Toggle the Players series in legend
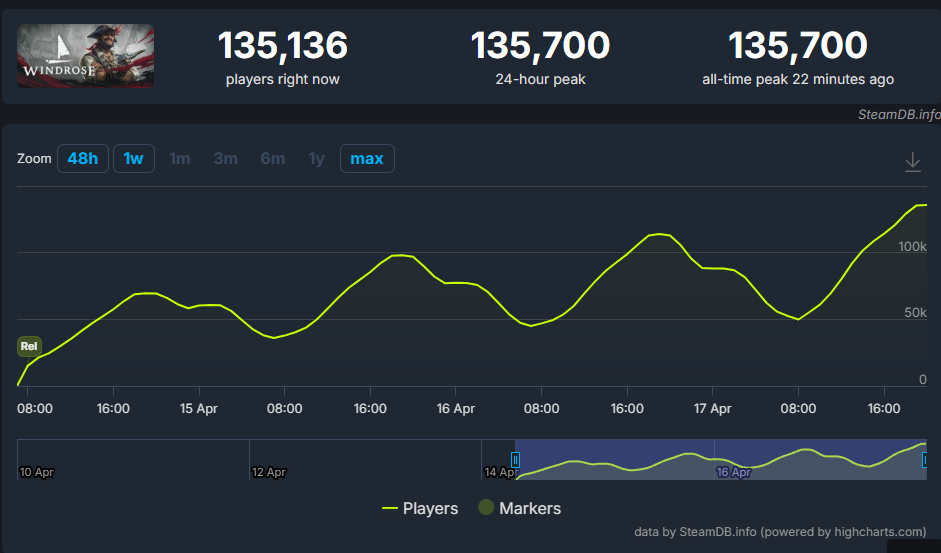Image resolution: width=941 pixels, height=553 pixels. 419,509
